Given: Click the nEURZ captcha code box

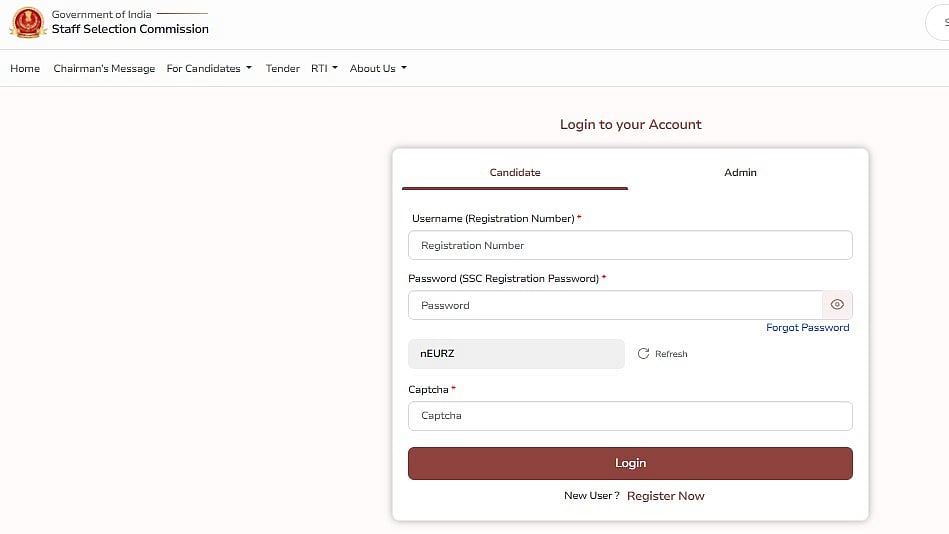Looking at the screenshot, I should coord(516,354).
